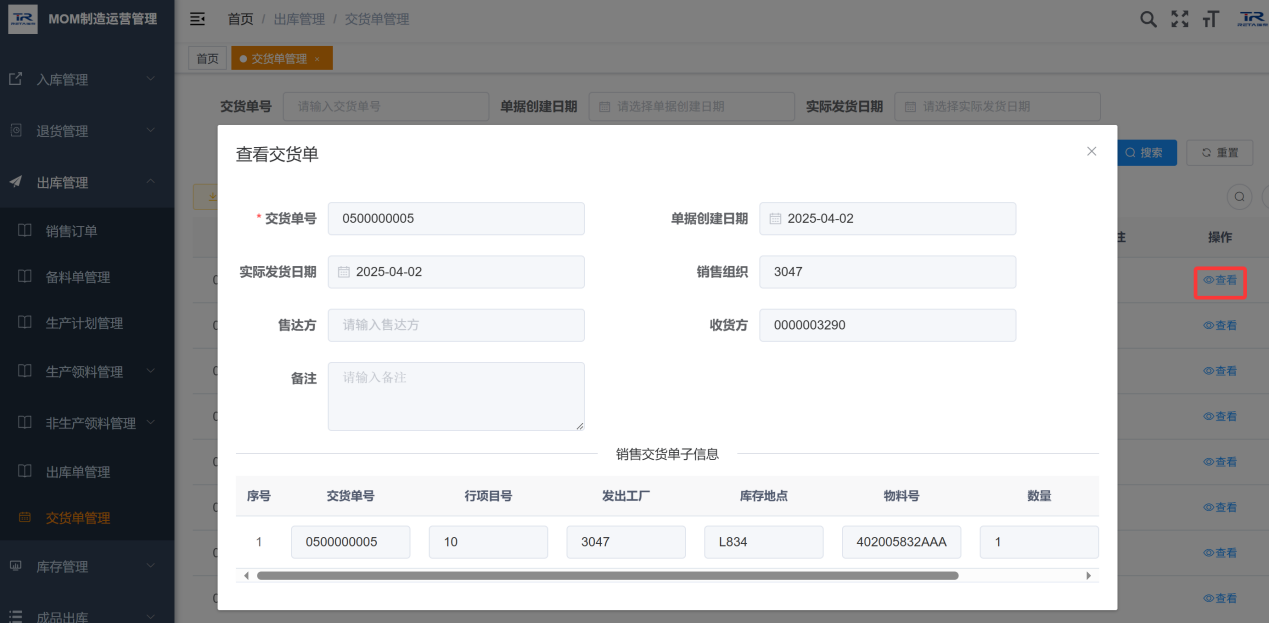1269x623 pixels.
Task: Click the scrollbar left arrow in sub-table
Action: 246,576
